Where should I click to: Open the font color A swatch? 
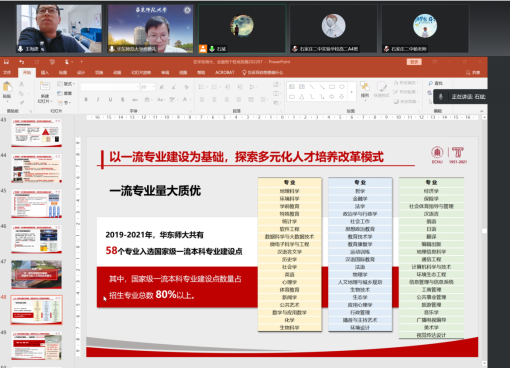pos(185,99)
